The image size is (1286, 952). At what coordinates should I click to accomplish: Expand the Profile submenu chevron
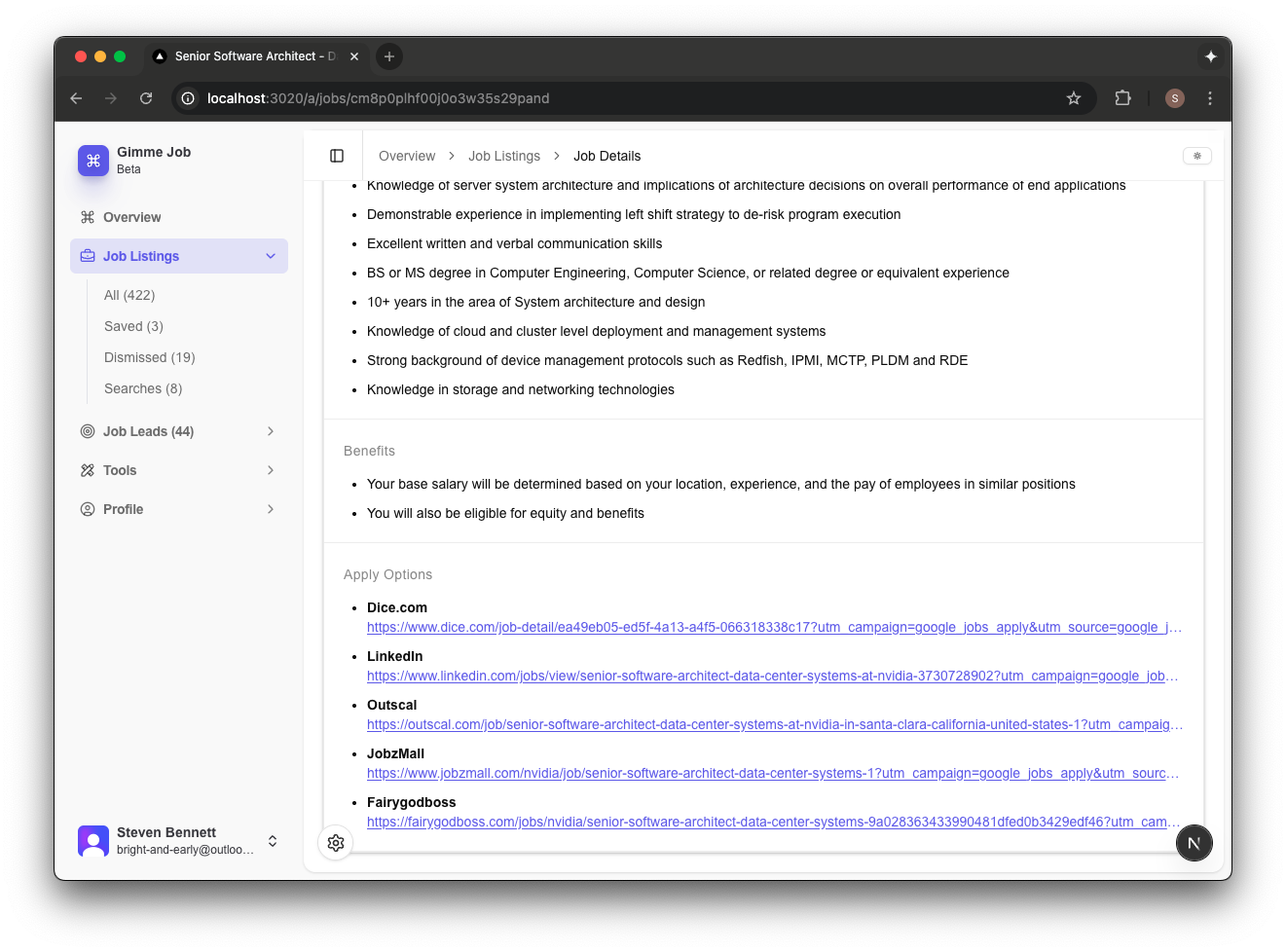(271, 509)
